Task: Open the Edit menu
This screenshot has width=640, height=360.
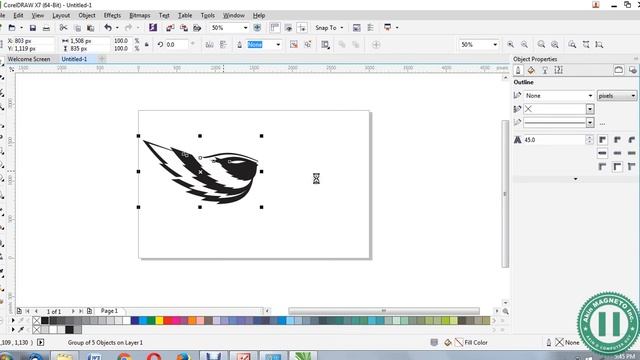Action: (x=18, y=15)
